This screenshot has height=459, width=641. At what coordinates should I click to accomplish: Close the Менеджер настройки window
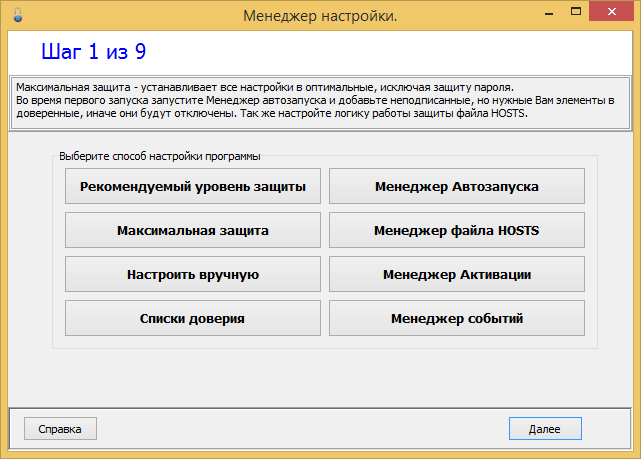(612, 11)
